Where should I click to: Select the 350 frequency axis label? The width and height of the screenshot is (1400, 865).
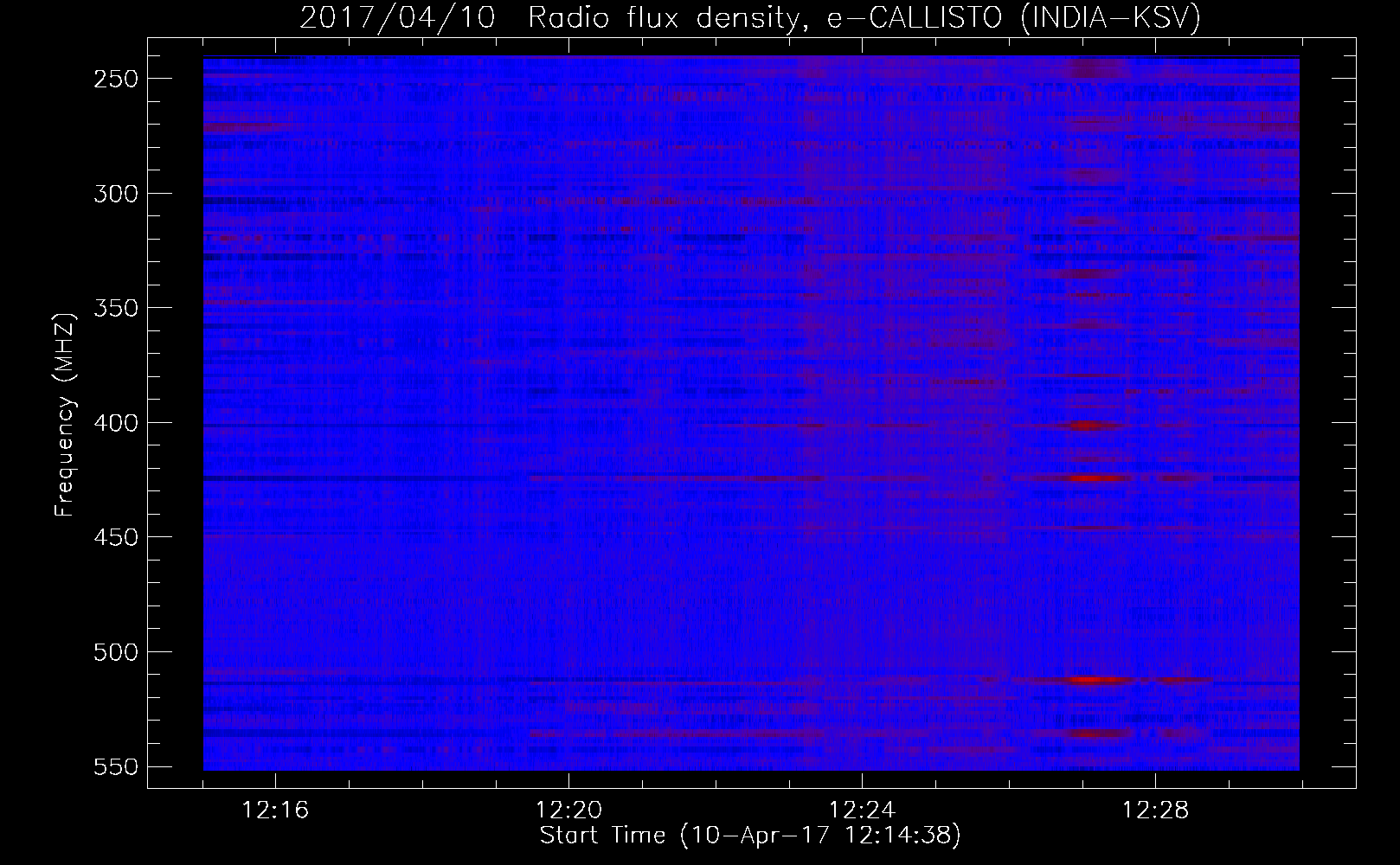115,308
